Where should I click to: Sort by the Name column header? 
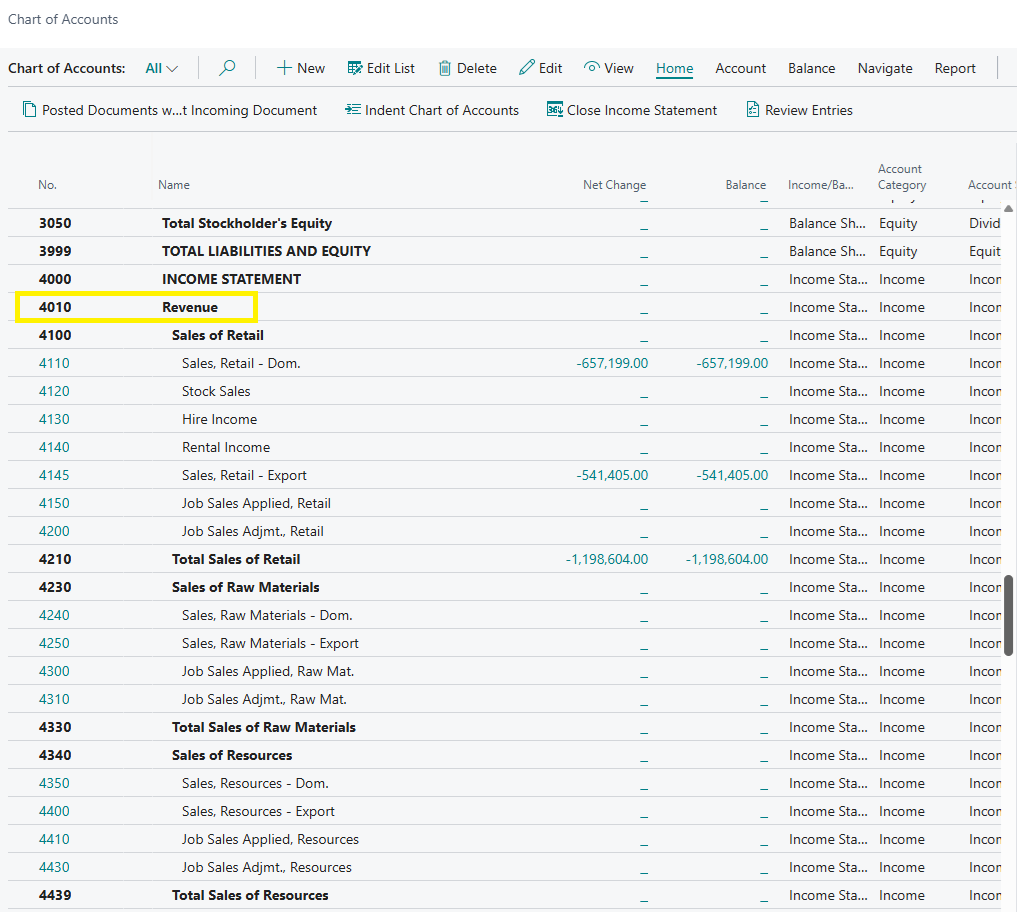[174, 185]
